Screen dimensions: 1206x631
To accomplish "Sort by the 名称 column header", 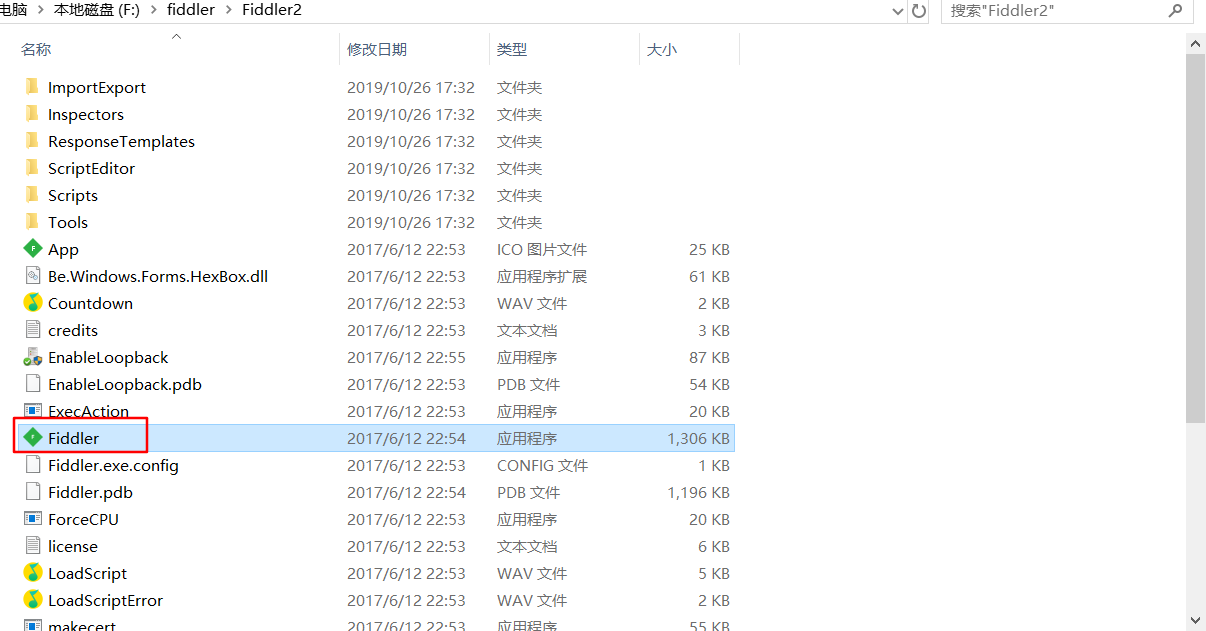I will (37, 49).
